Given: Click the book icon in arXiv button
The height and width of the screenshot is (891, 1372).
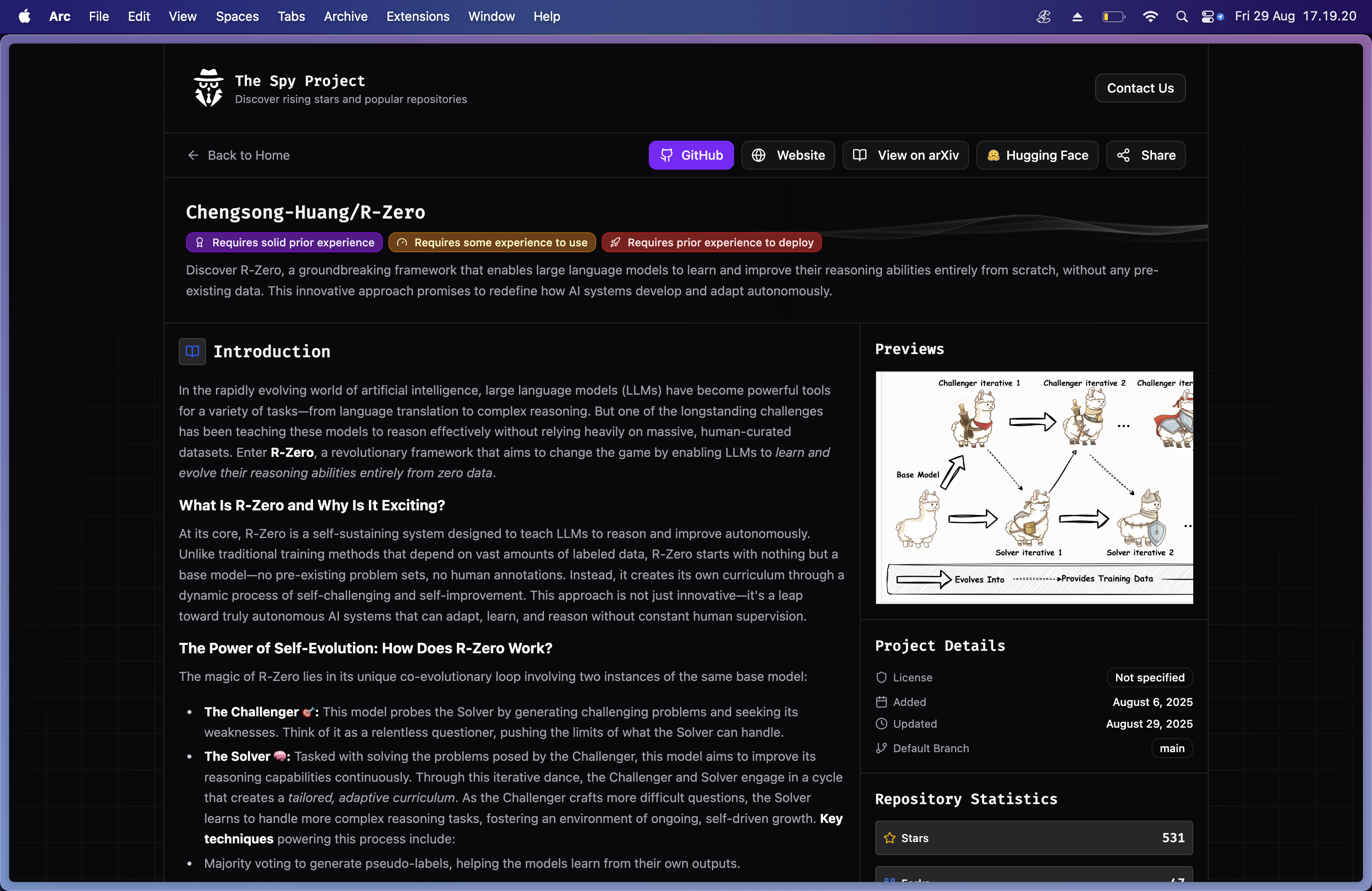Looking at the screenshot, I should [x=859, y=155].
